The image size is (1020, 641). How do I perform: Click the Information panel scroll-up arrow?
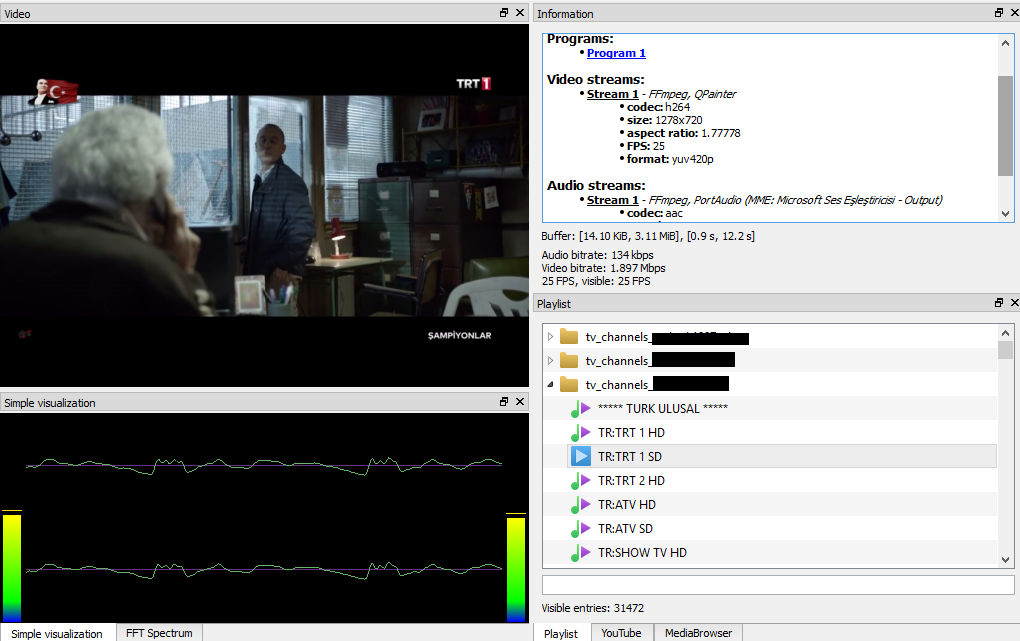point(1005,43)
